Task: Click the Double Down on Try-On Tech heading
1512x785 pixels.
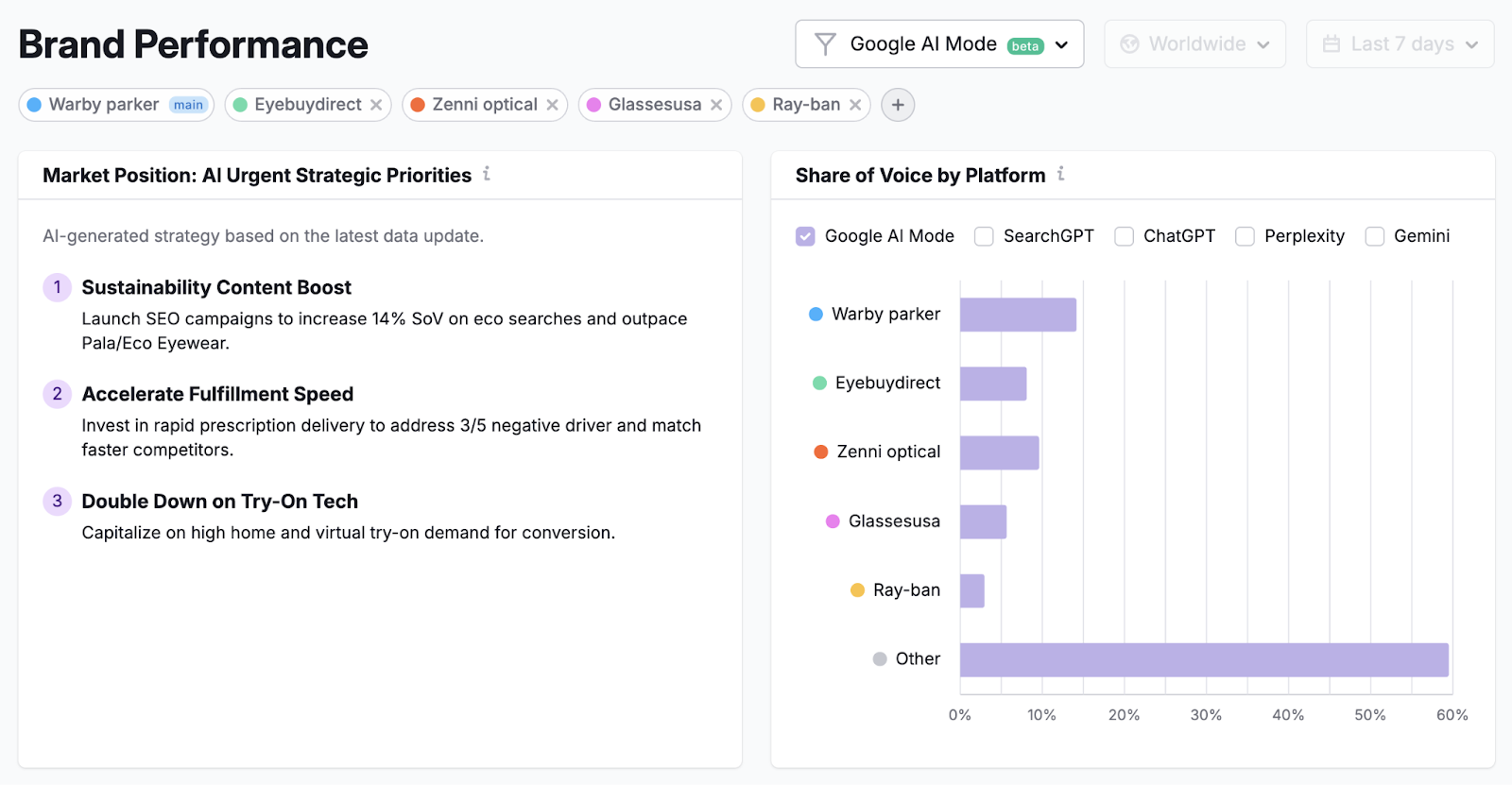Action: [220, 502]
